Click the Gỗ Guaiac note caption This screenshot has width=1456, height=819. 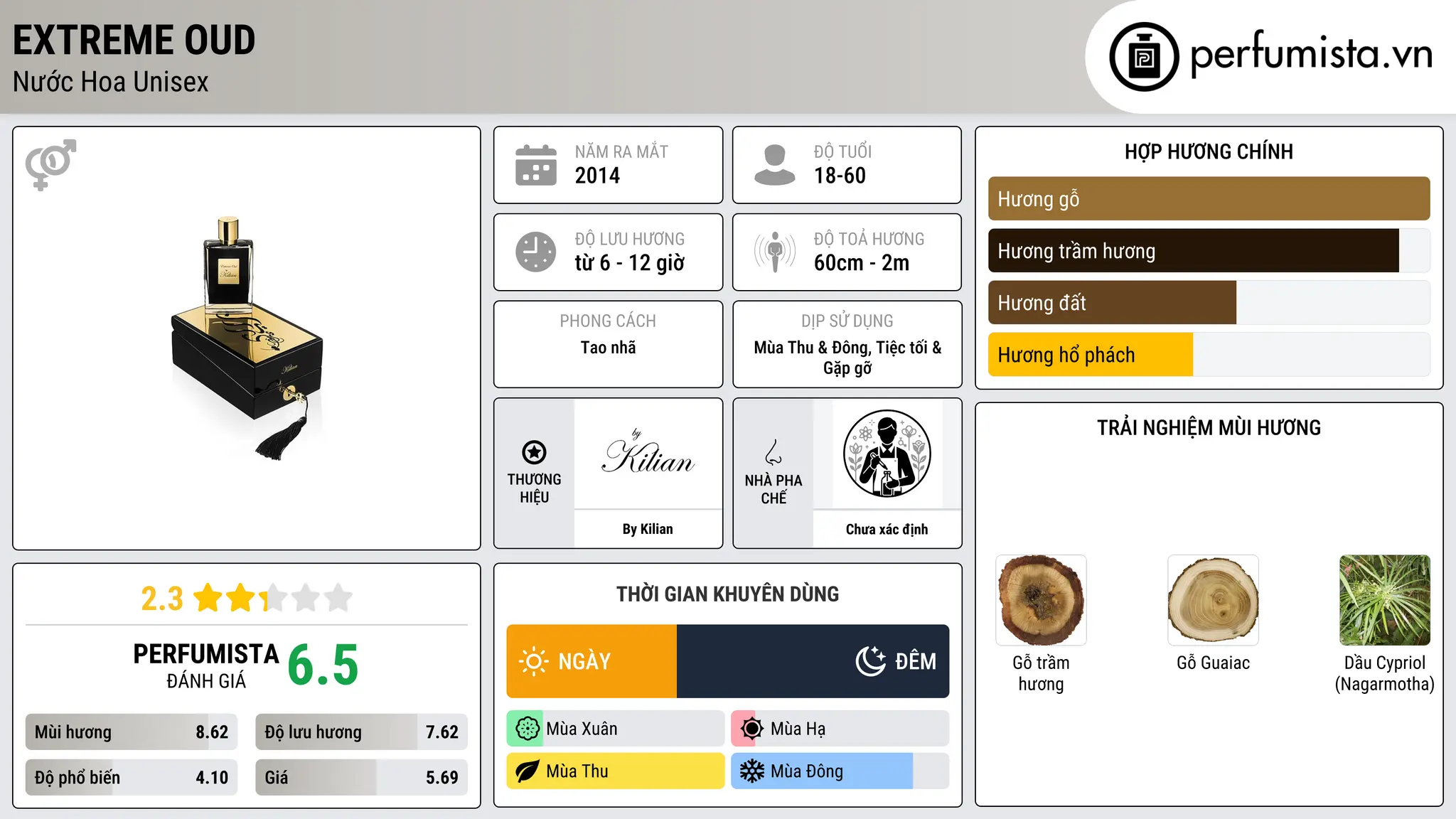click(x=1213, y=663)
